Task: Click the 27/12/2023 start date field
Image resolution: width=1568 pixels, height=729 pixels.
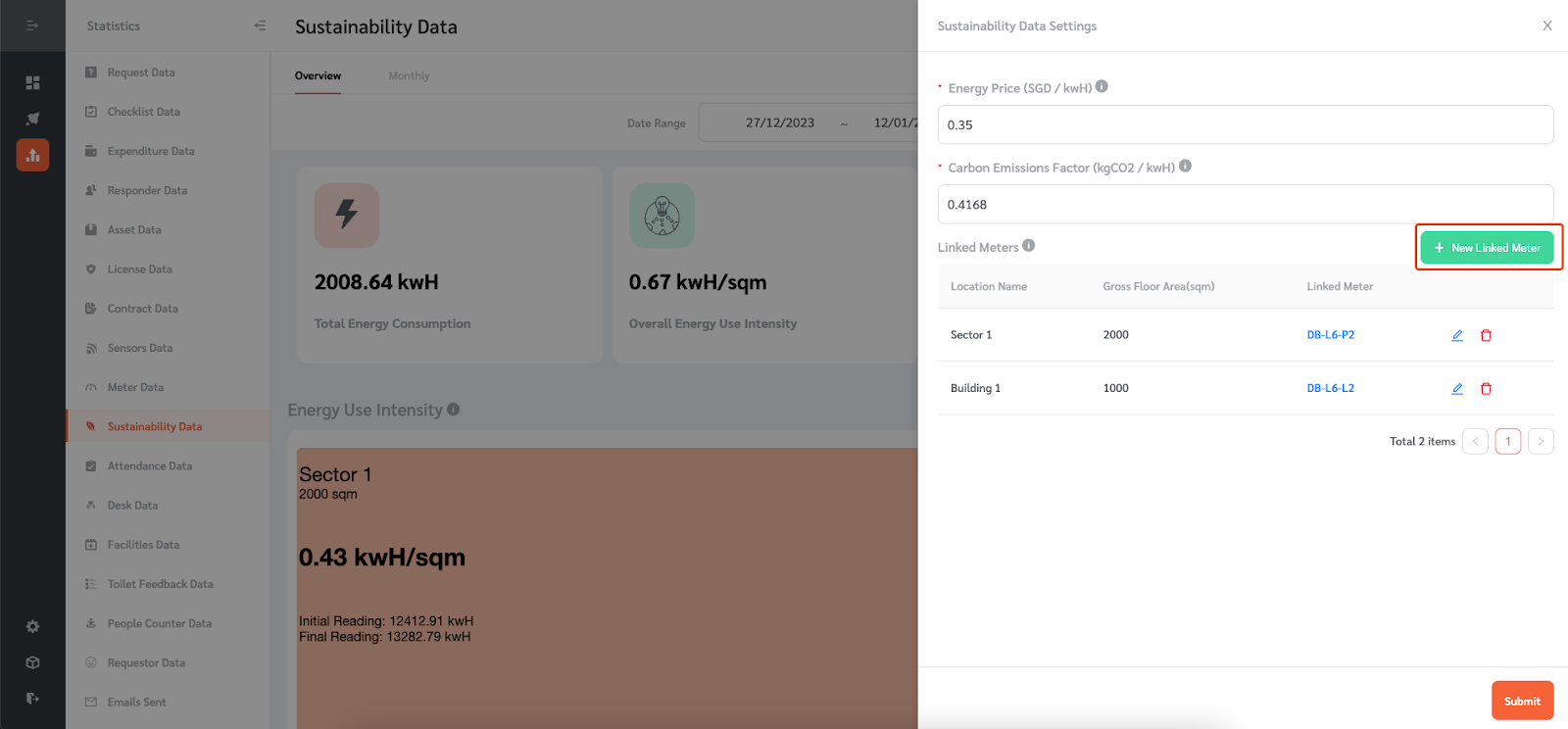Action: point(780,122)
